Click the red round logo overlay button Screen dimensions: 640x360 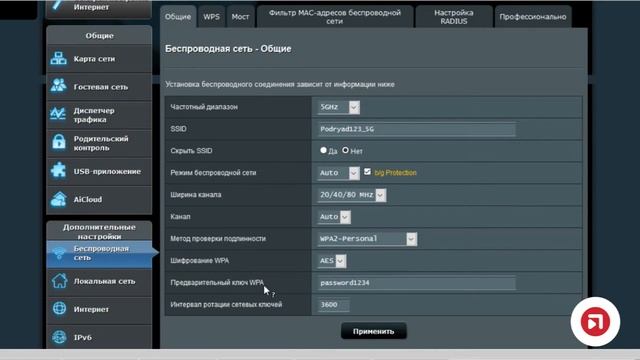595,322
